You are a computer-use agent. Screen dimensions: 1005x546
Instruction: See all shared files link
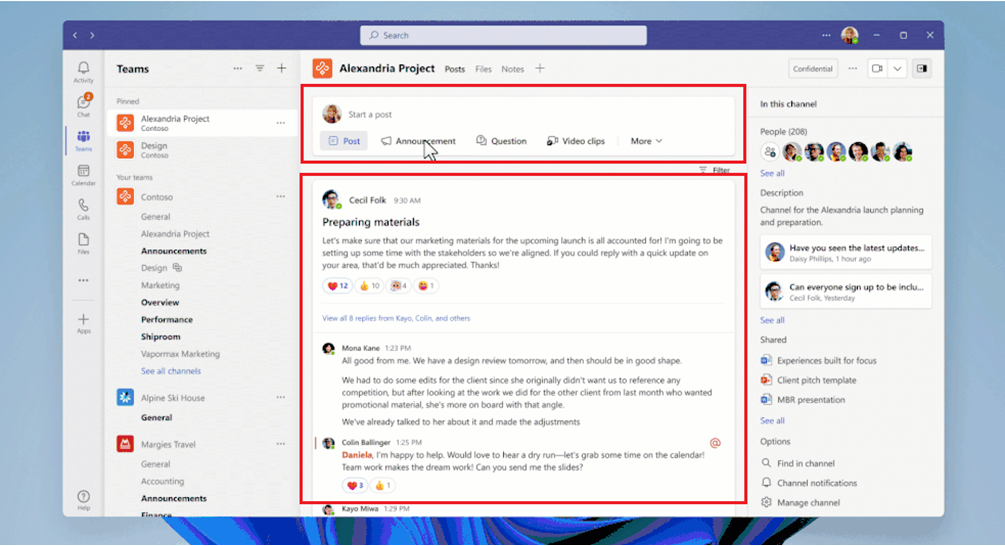(x=772, y=420)
